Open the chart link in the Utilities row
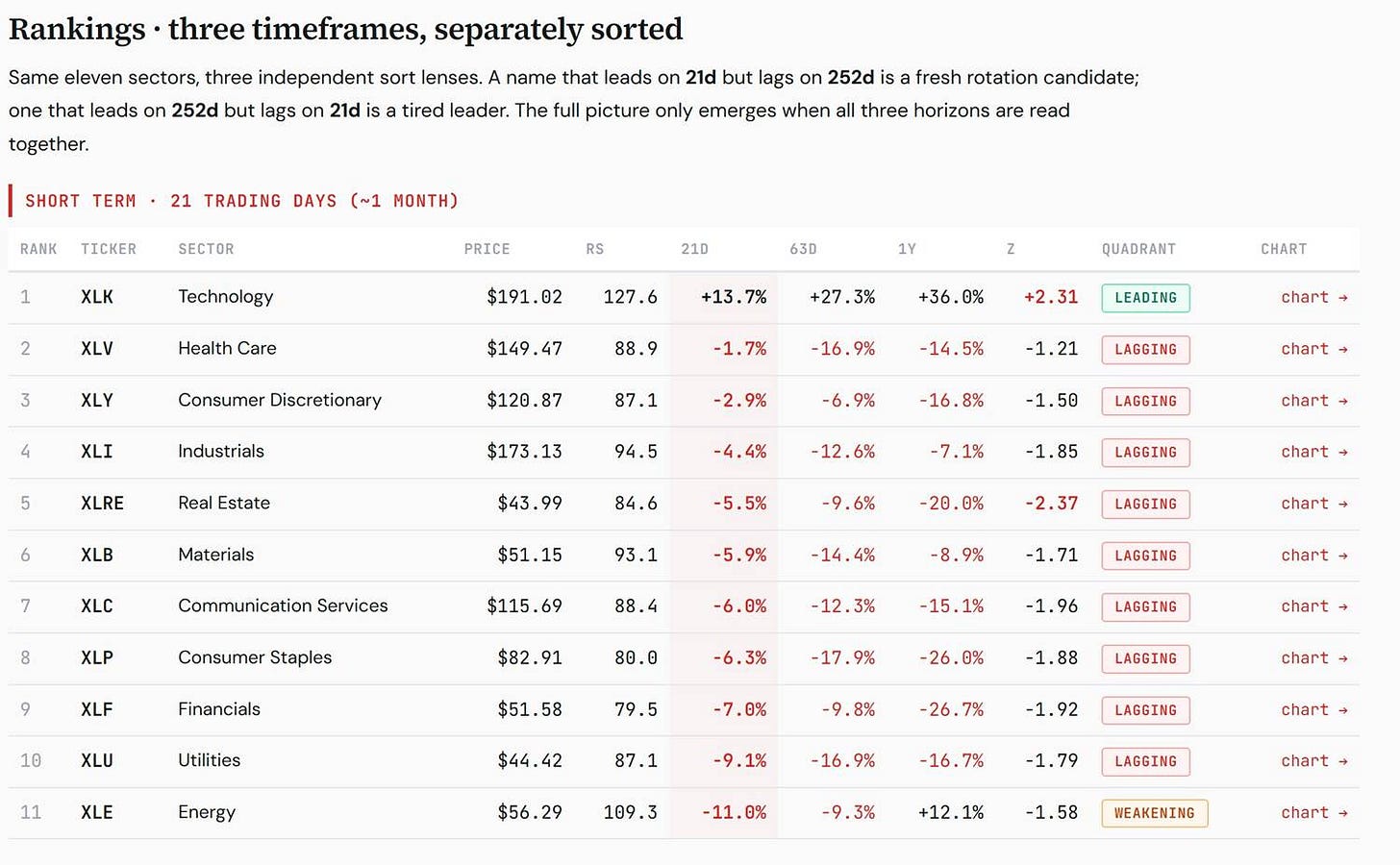 coord(1313,761)
